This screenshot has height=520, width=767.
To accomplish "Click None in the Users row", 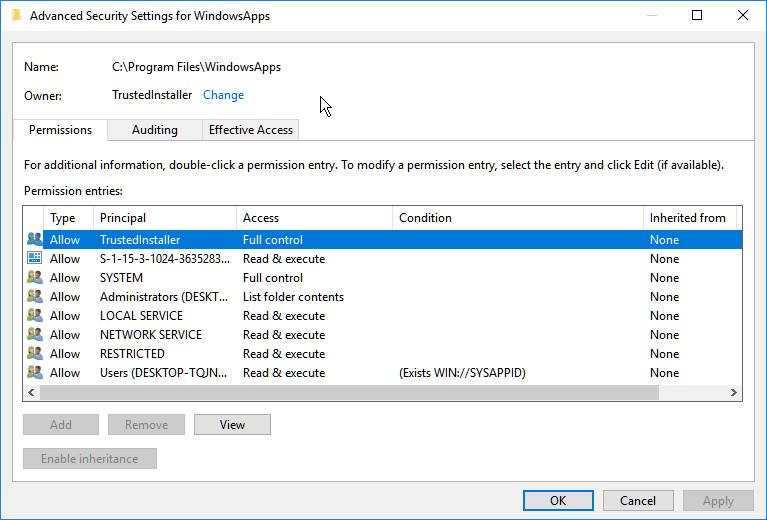I will (x=664, y=373).
